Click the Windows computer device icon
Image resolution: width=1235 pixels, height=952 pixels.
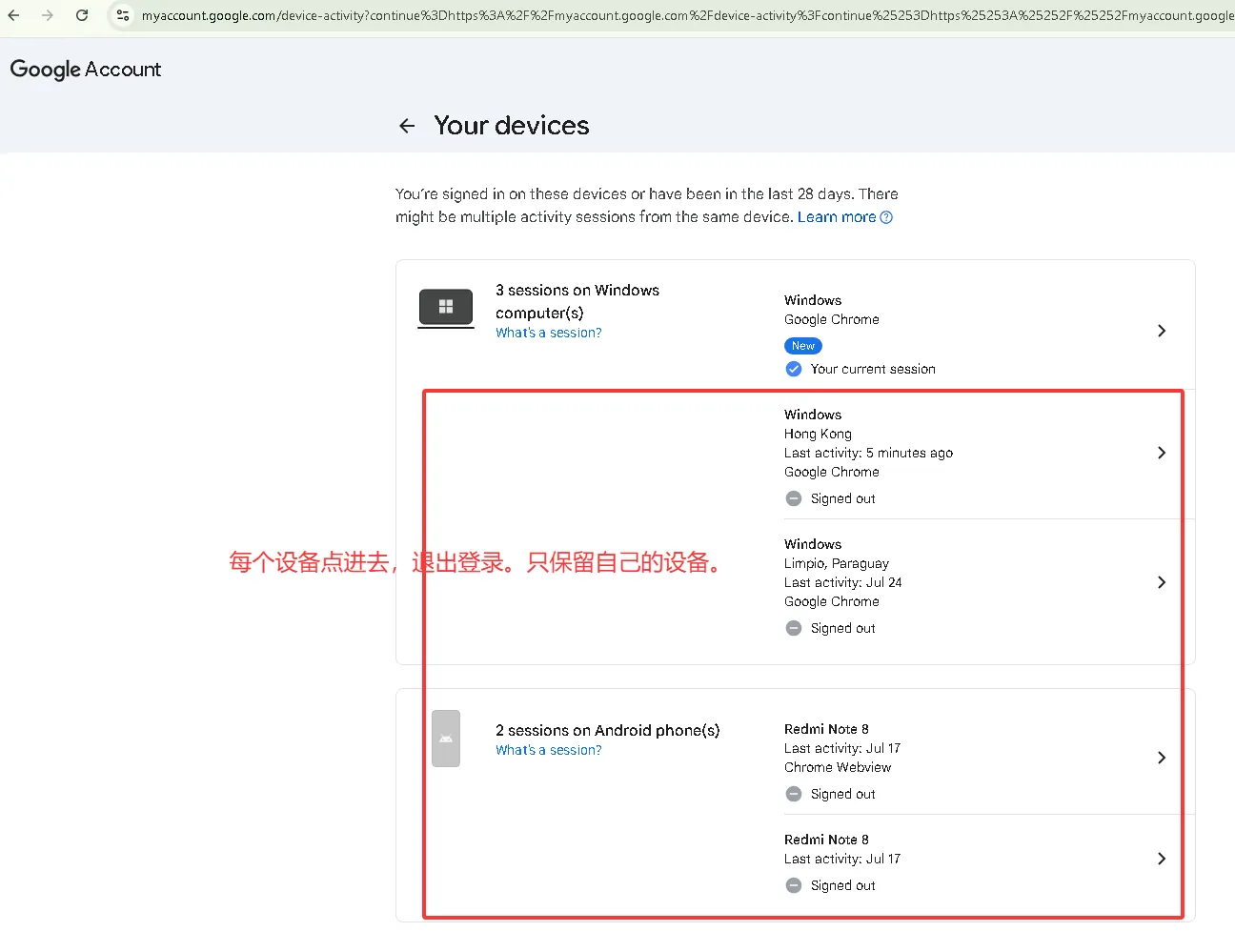446,308
